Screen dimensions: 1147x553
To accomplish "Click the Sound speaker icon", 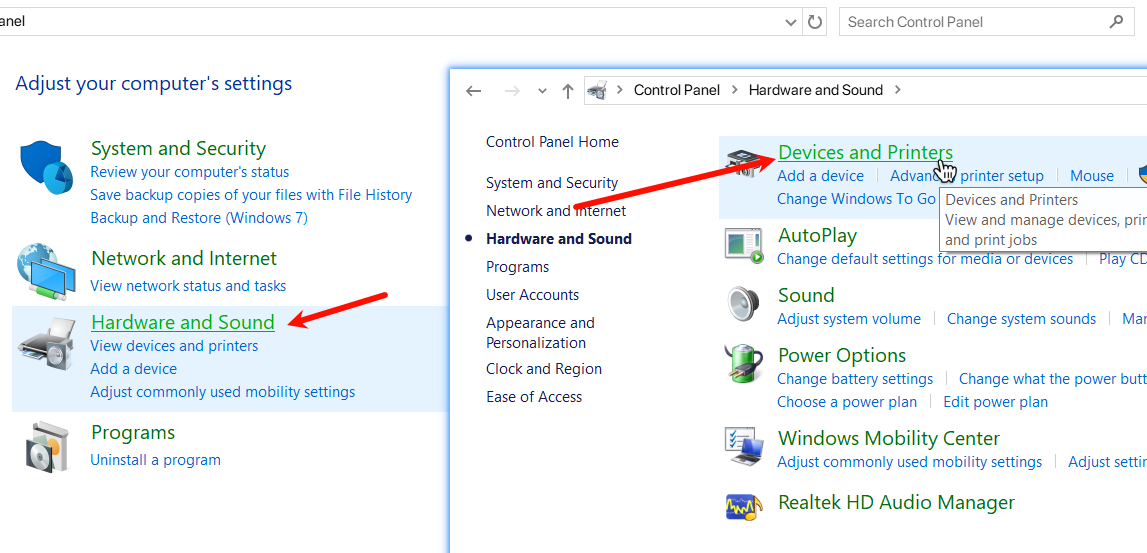I will coord(744,304).
